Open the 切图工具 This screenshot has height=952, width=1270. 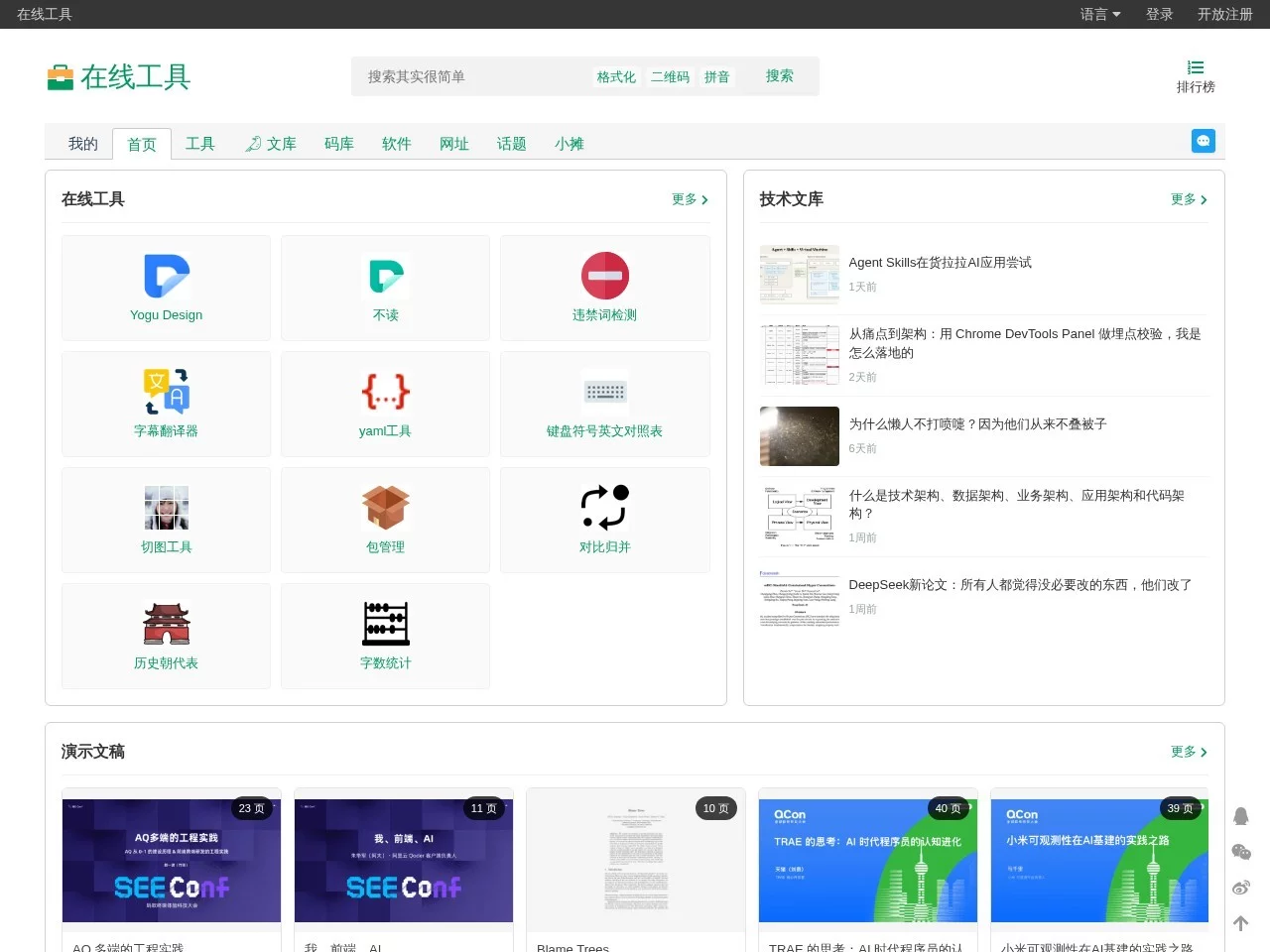pyautogui.click(x=166, y=520)
